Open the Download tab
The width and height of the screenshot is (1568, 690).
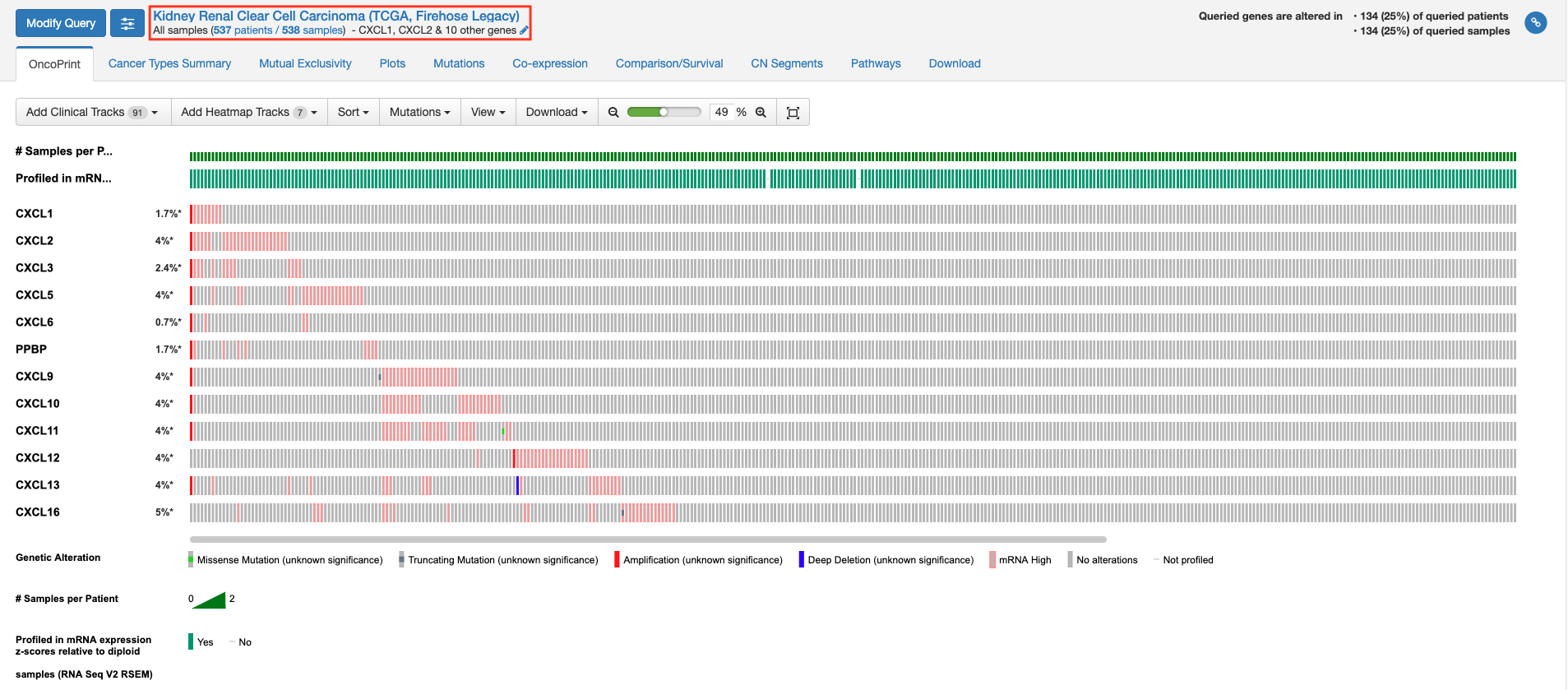955,63
